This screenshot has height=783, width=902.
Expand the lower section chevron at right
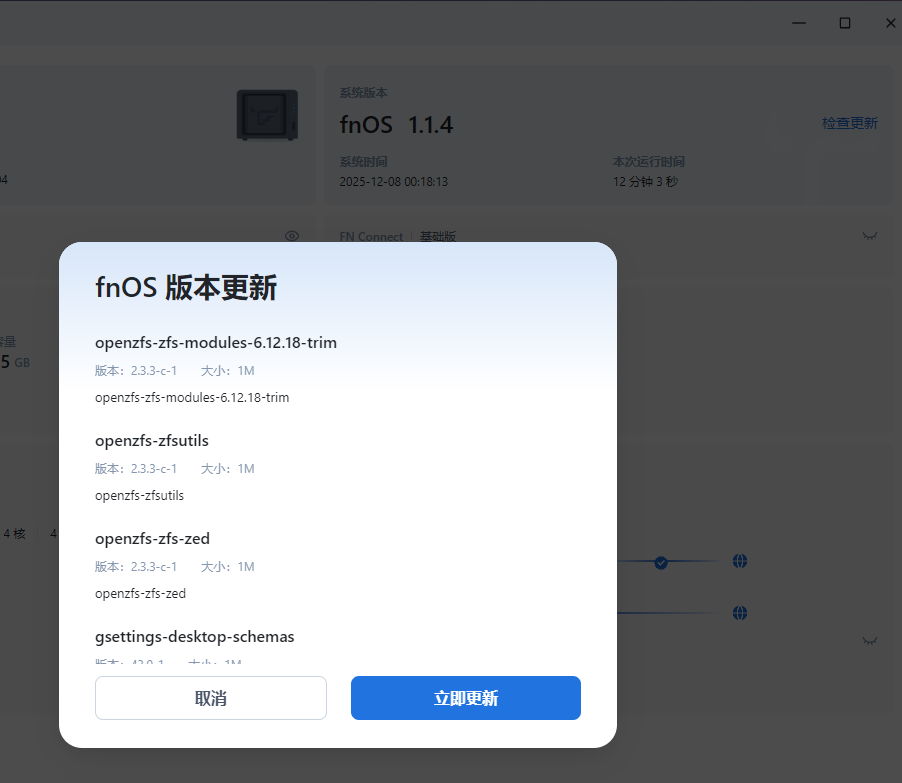pyautogui.click(x=870, y=640)
